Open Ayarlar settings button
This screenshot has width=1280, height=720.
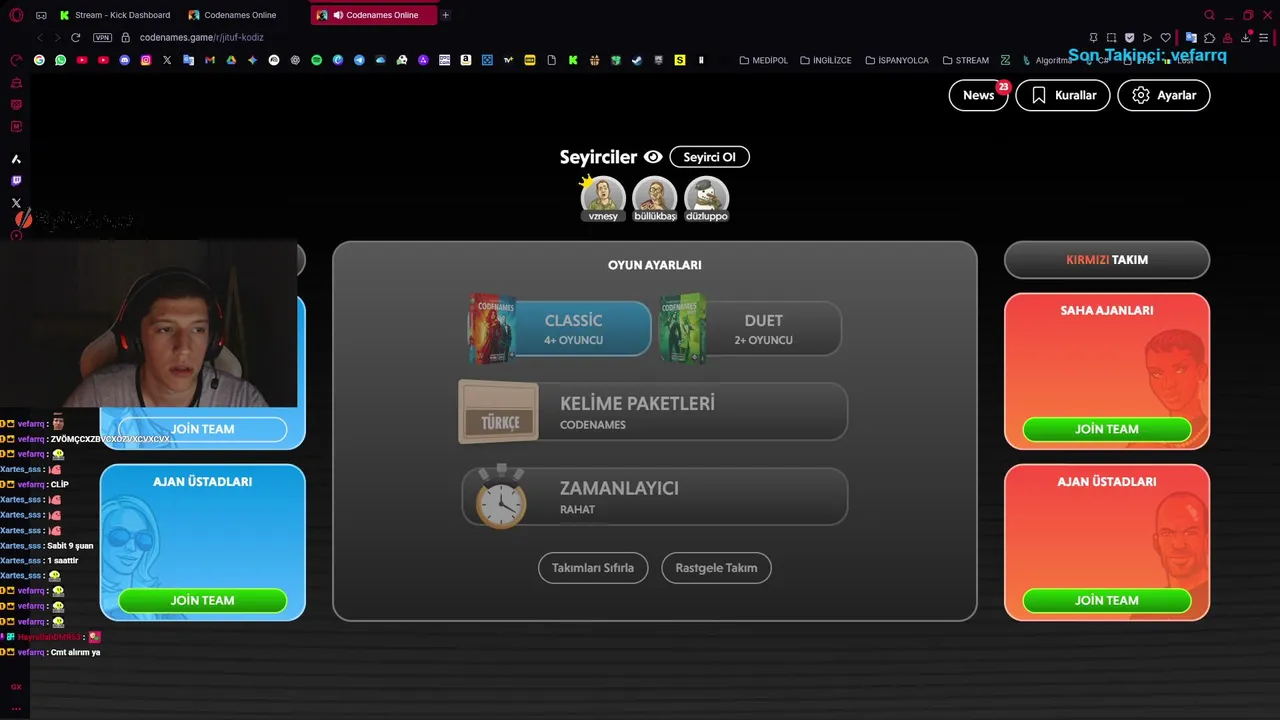coord(1164,95)
